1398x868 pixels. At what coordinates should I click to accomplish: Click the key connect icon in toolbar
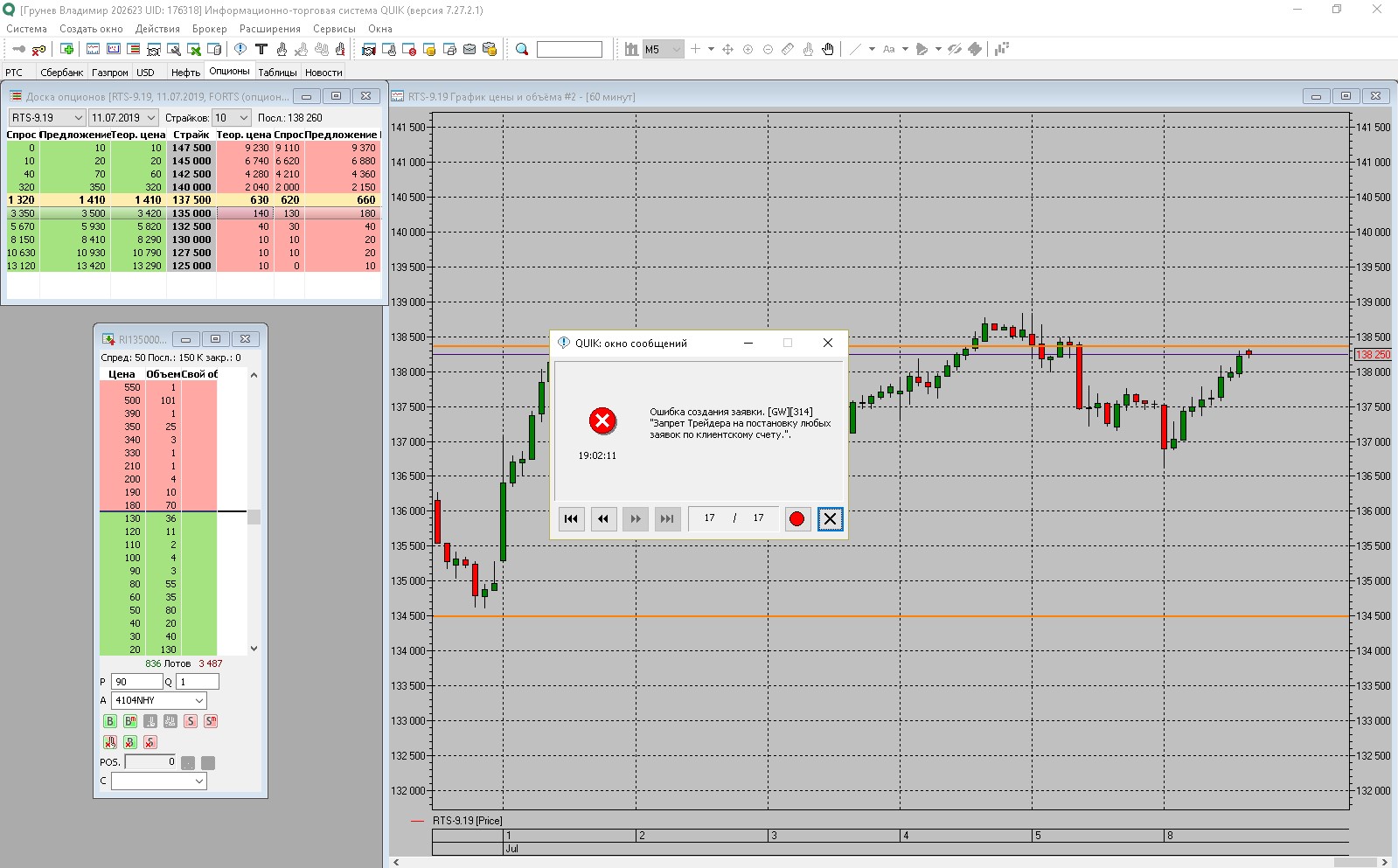tap(18, 49)
